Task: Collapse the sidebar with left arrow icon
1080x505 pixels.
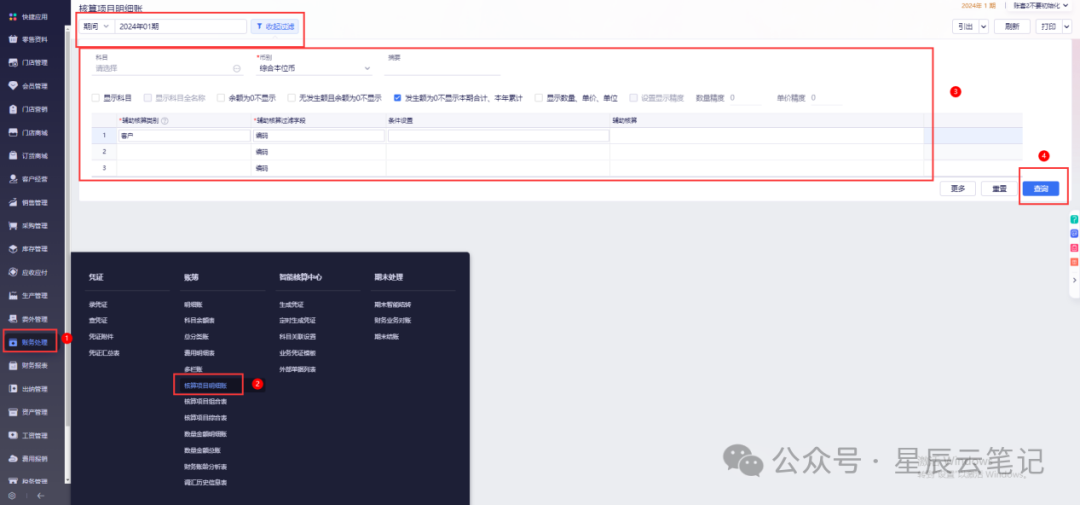Action: point(41,495)
